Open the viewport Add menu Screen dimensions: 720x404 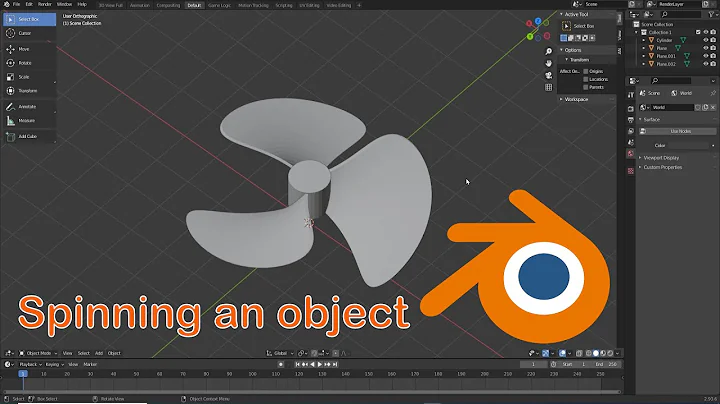pyautogui.click(x=99, y=353)
